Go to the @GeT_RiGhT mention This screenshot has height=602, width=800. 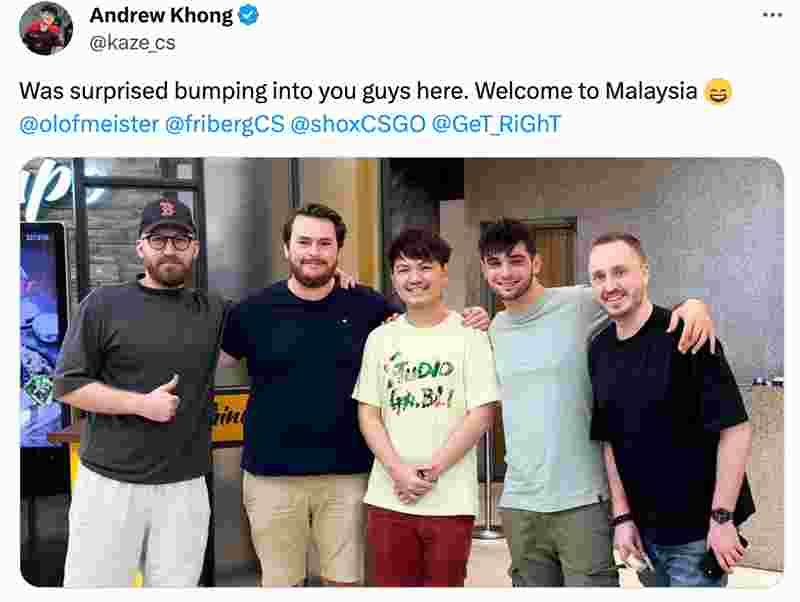tap(496, 123)
